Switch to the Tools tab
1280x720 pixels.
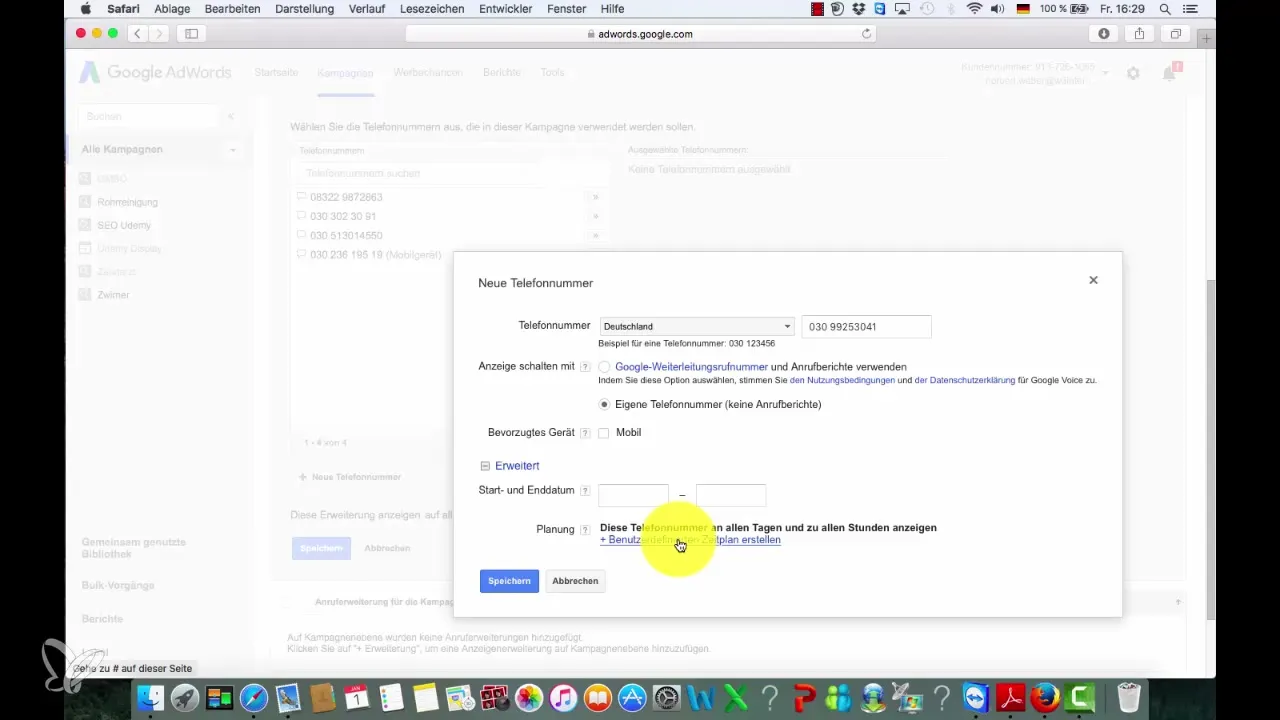click(552, 73)
